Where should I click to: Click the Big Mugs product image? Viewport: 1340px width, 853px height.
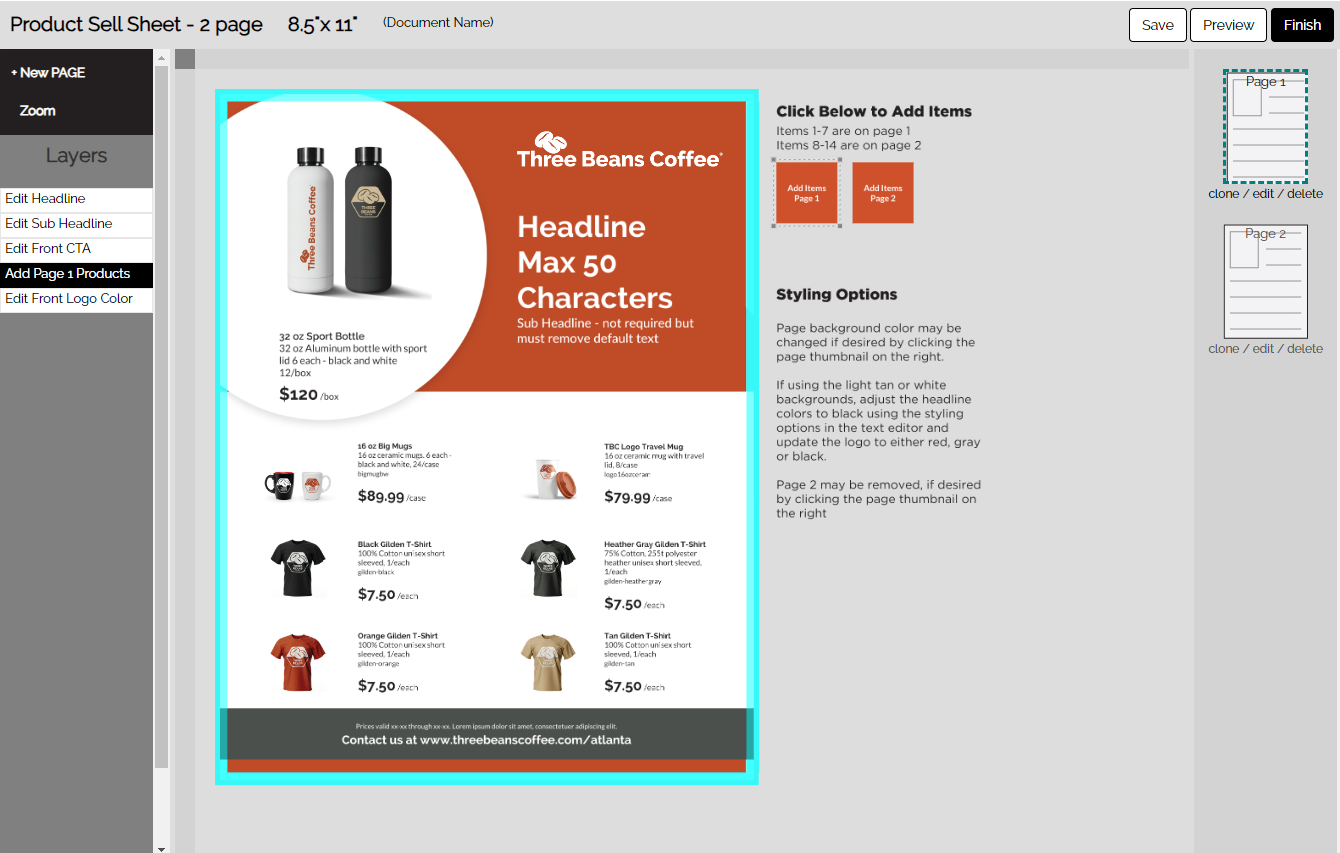click(298, 485)
